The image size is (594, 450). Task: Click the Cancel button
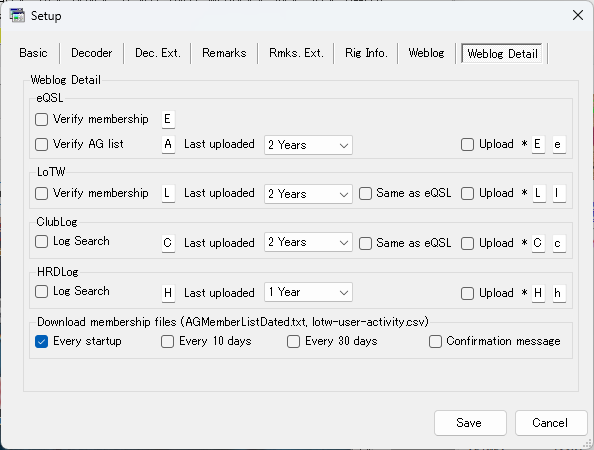551,423
